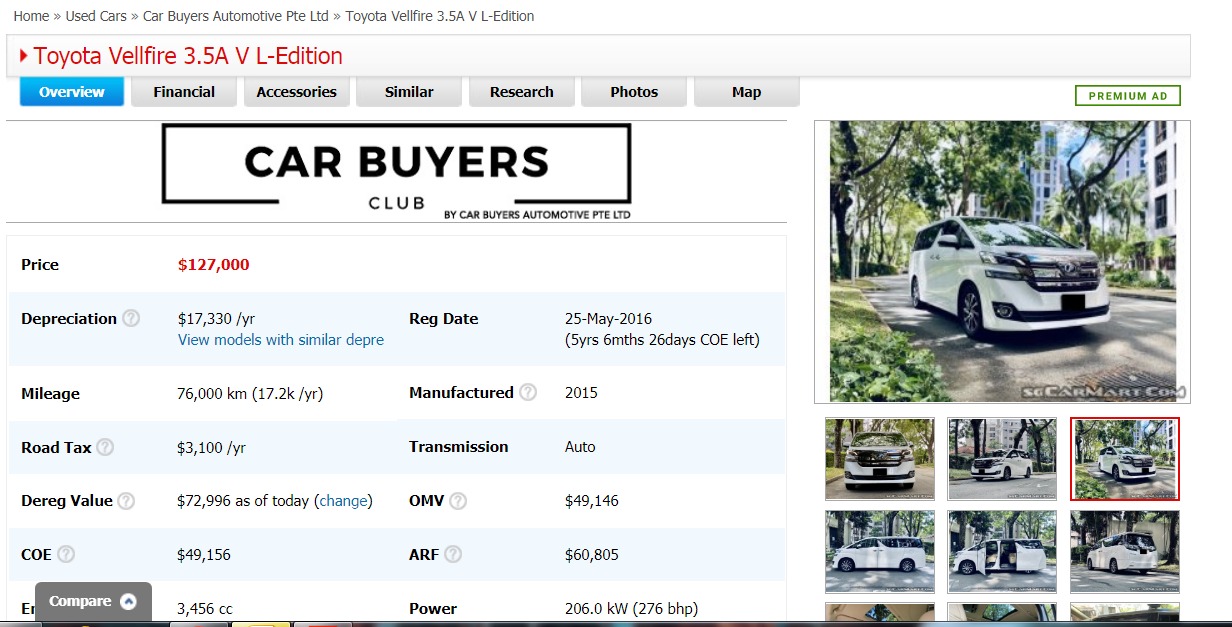The image size is (1232, 627).
Task: Click 'View models with similar depre' link
Action: pos(280,340)
